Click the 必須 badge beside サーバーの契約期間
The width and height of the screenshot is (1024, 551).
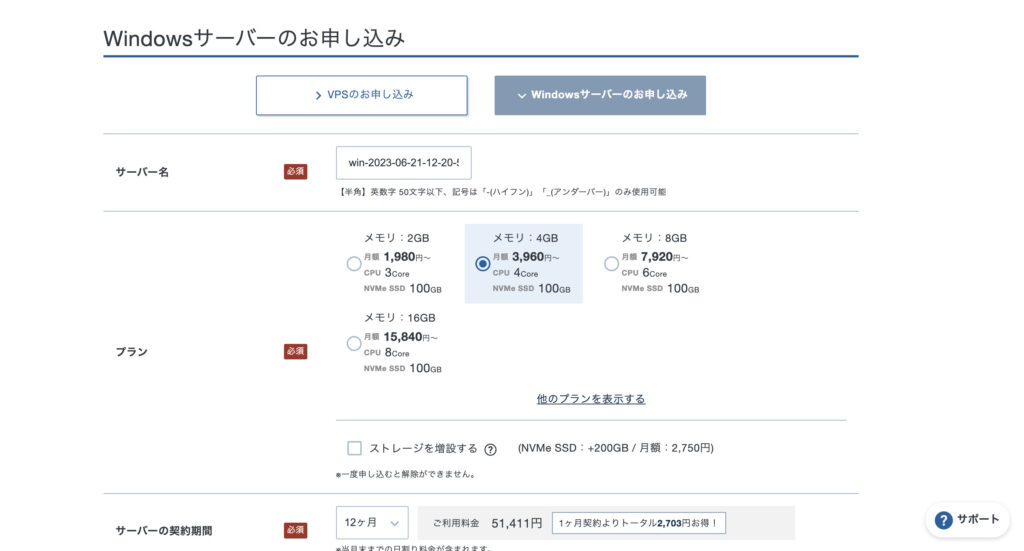[295, 530]
